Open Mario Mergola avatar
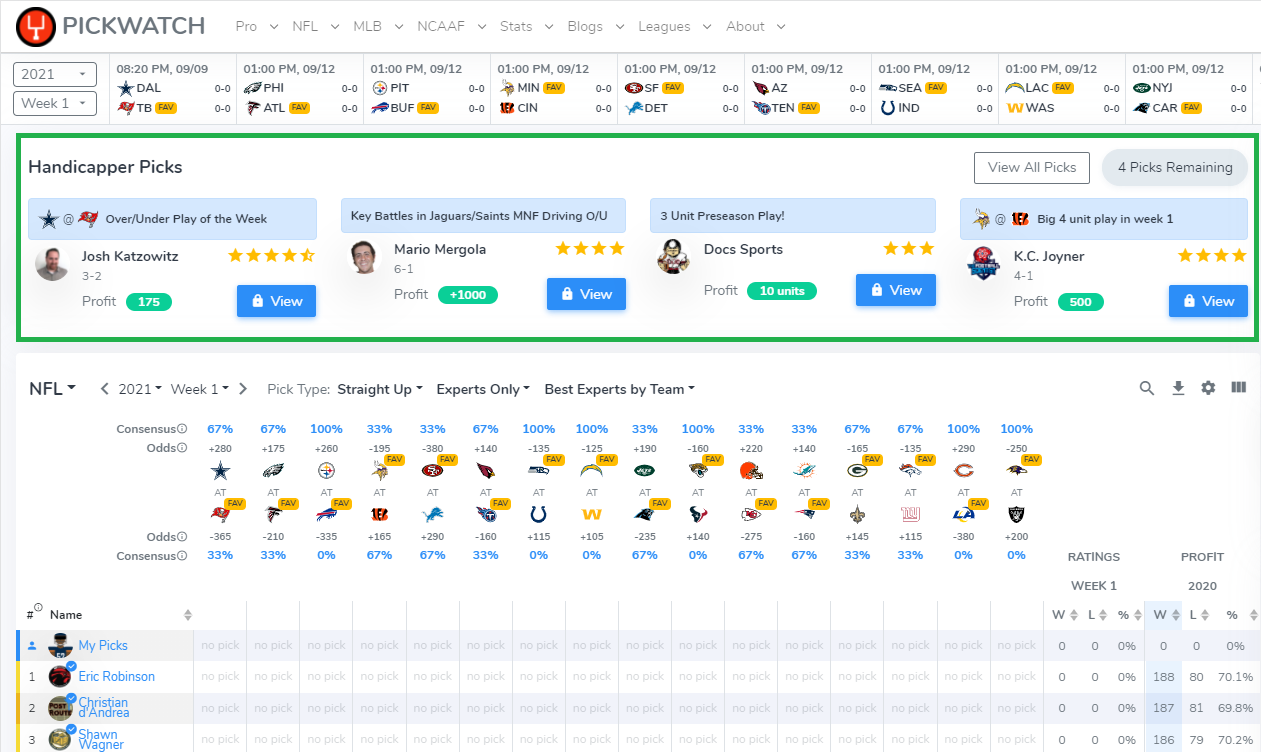This screenshot has width=1261, height=752. [365, 257]
